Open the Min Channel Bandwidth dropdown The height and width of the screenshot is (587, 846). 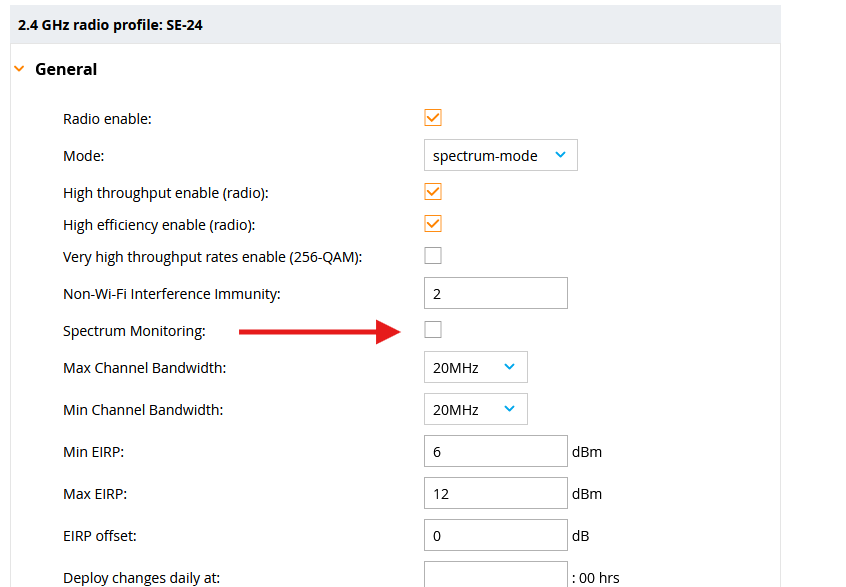(476, 409)
